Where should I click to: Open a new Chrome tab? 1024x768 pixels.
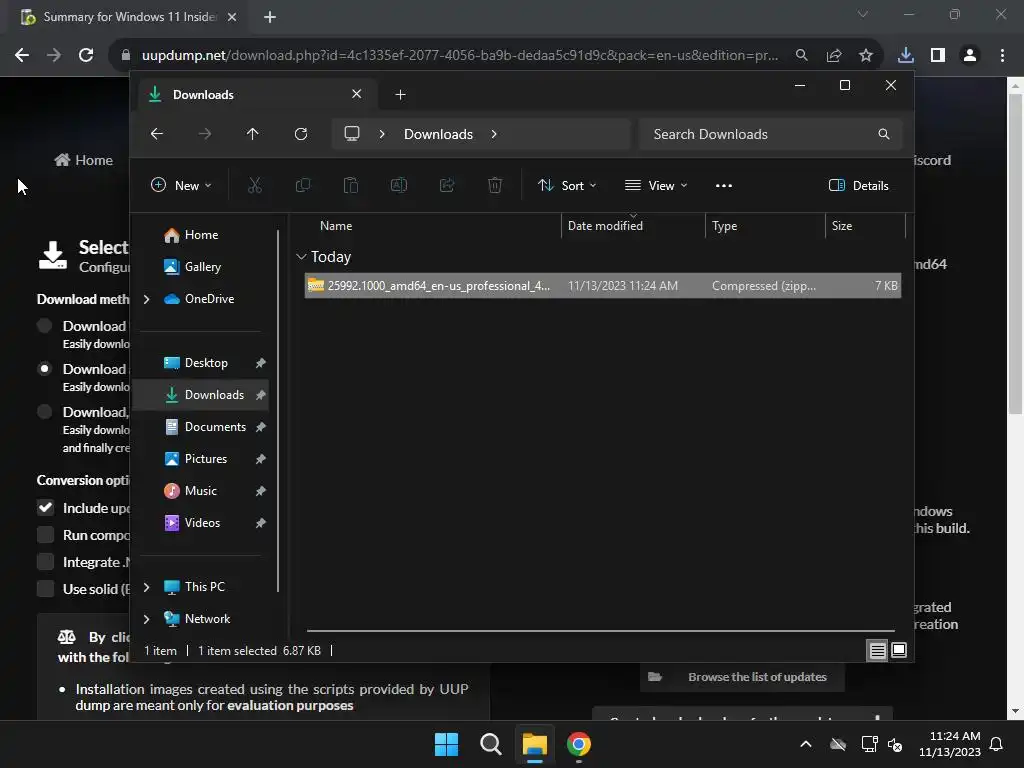[x=270, y=17]
